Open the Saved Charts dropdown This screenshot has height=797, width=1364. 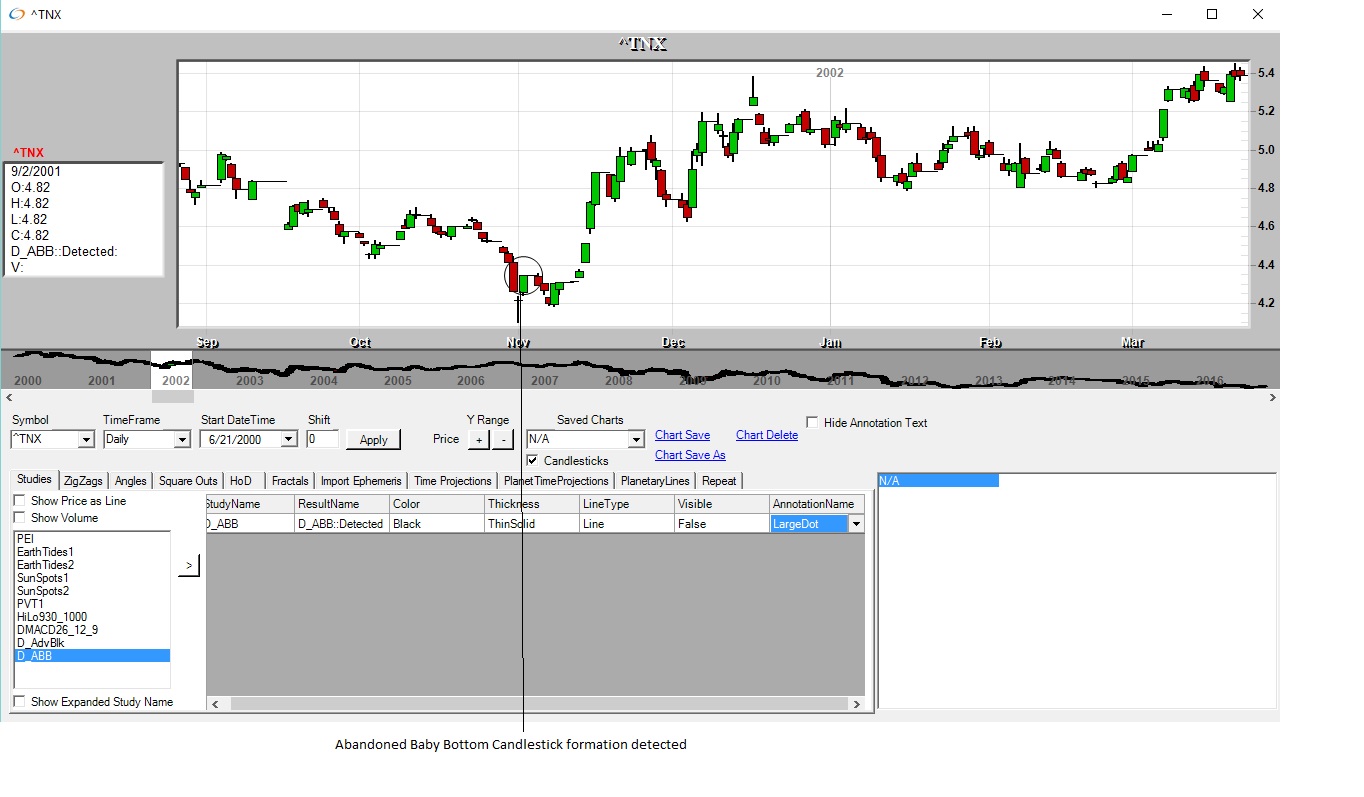(635, 440)
